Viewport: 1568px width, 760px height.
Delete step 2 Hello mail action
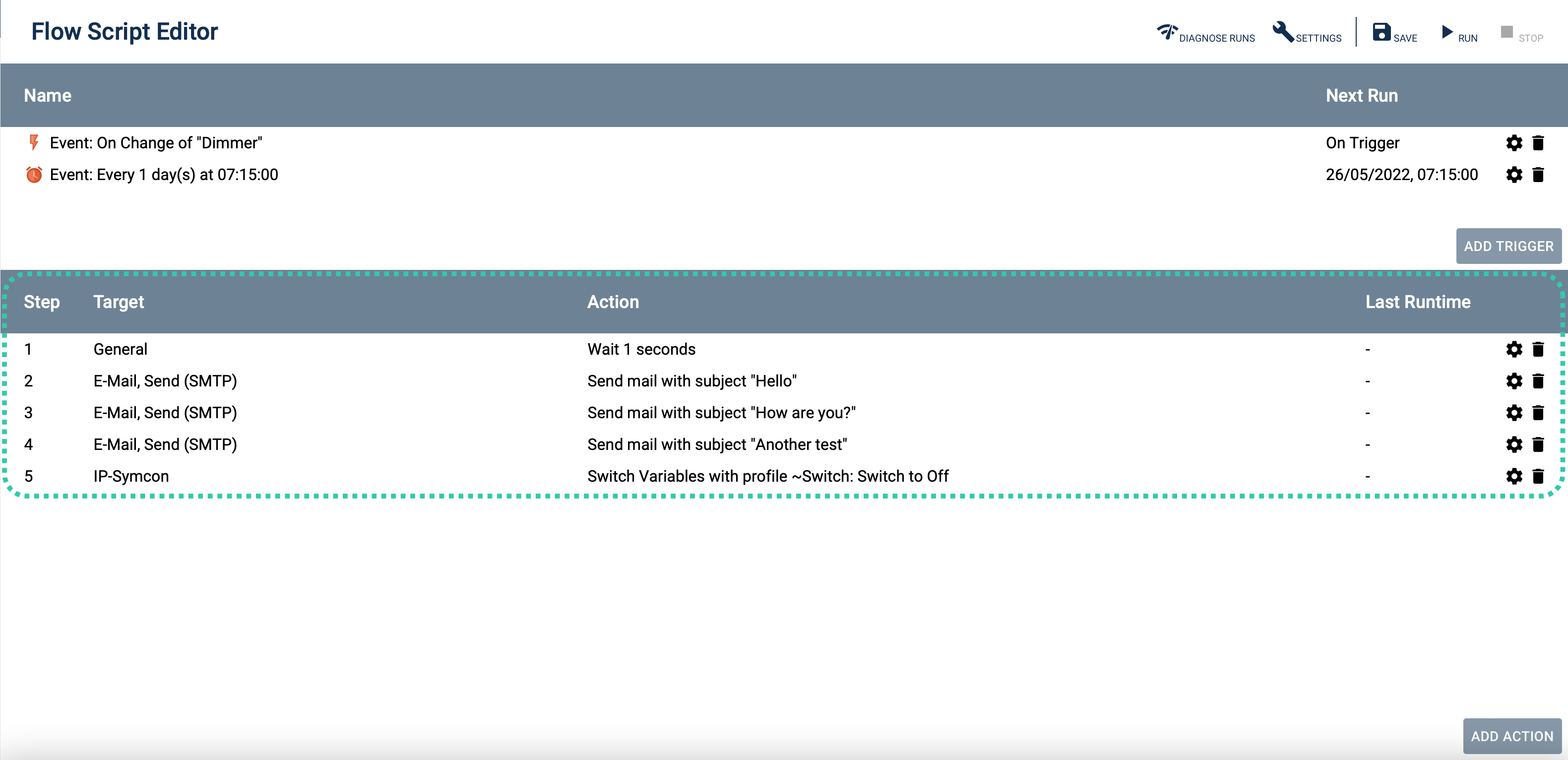coord(1538,381)
